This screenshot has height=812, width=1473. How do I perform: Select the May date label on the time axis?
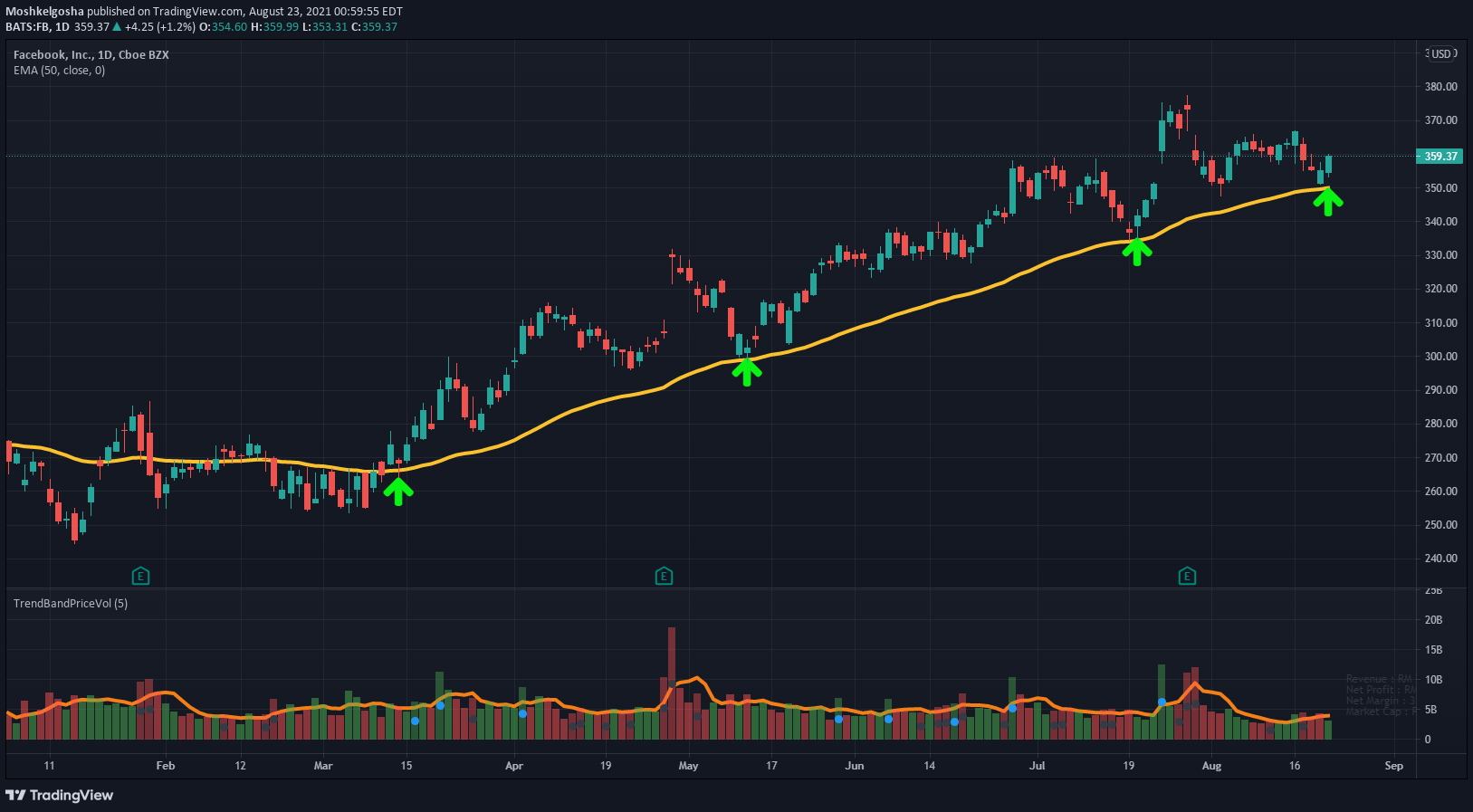688,766
